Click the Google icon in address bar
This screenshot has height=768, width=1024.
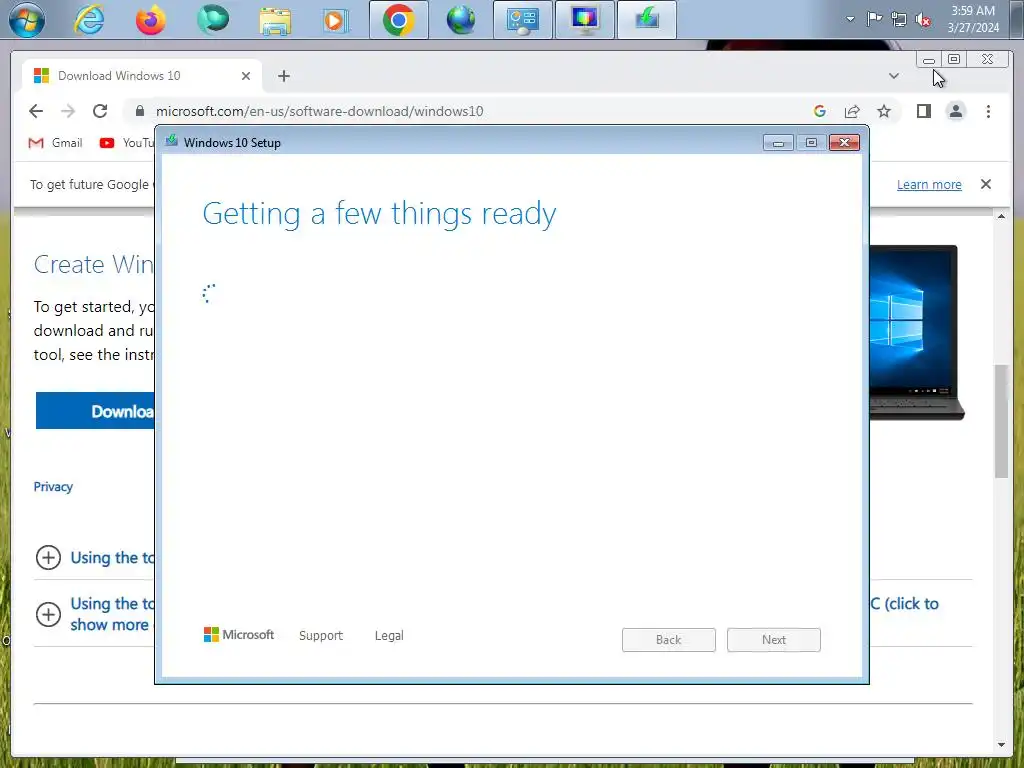(x=820, y=111)
